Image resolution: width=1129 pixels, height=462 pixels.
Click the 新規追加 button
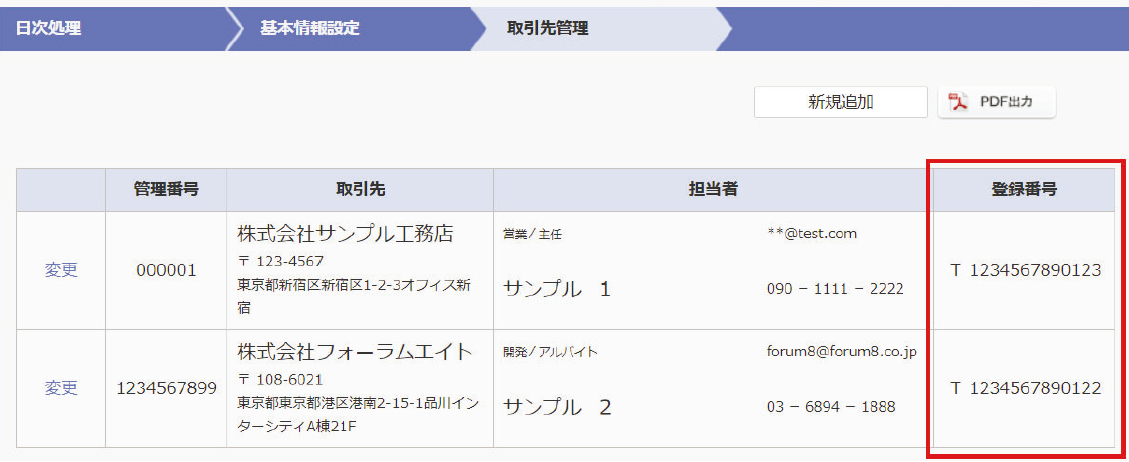pyautogui.click(x=827, y=102)
